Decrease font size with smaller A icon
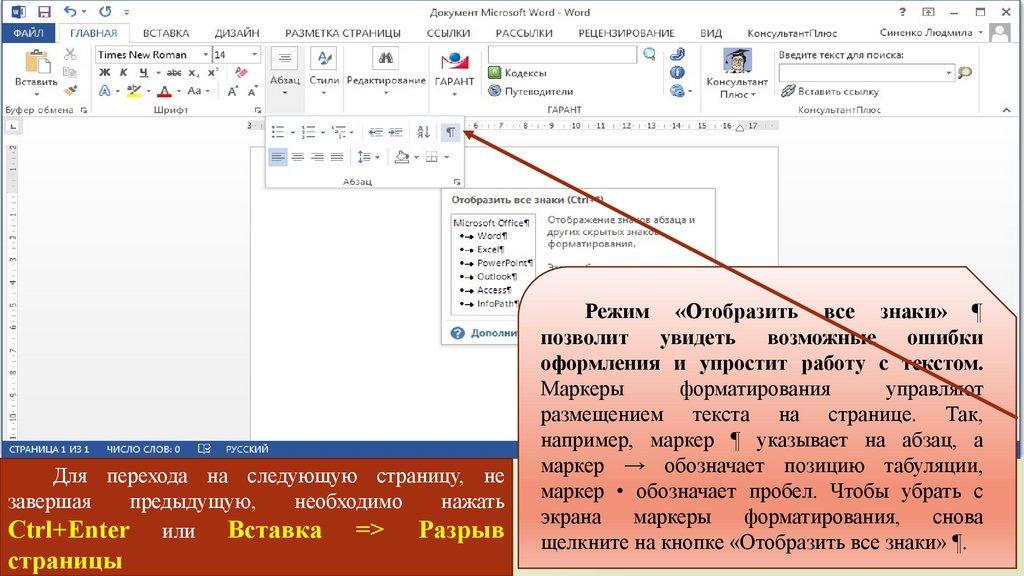Viewport: 1024px width, 576px height. (x=252, y=91)
